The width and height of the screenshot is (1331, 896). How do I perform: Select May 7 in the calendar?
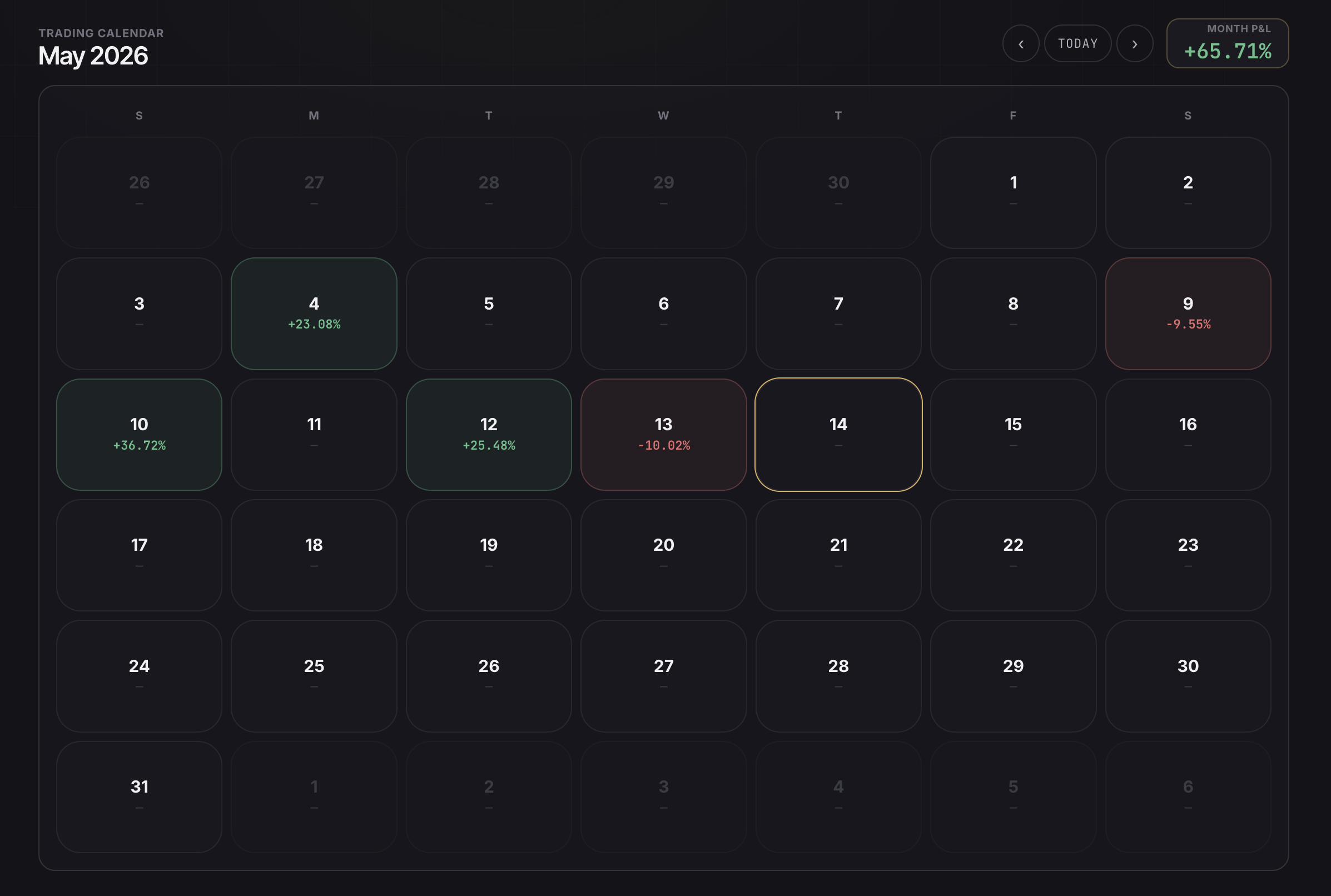pos(838,313)
